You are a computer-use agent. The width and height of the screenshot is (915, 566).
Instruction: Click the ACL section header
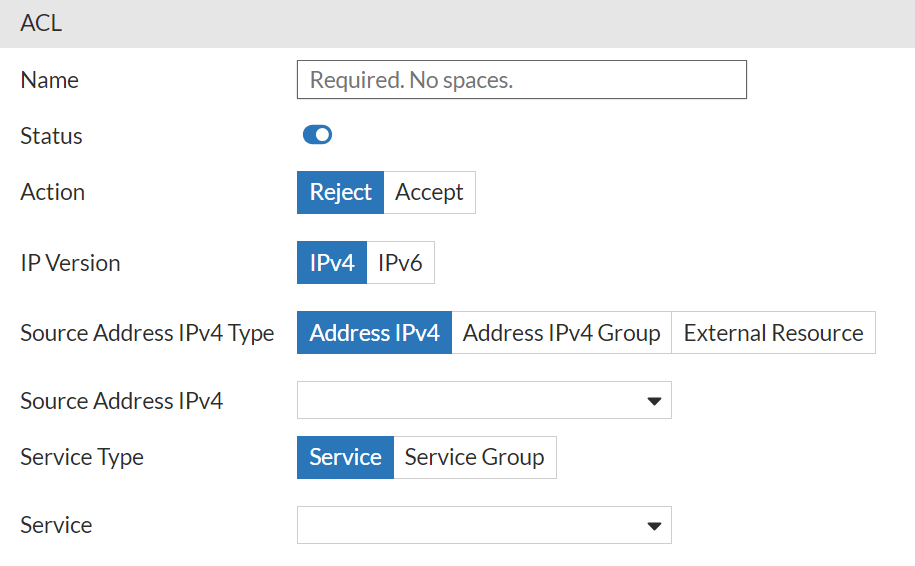tap(41, 23)
